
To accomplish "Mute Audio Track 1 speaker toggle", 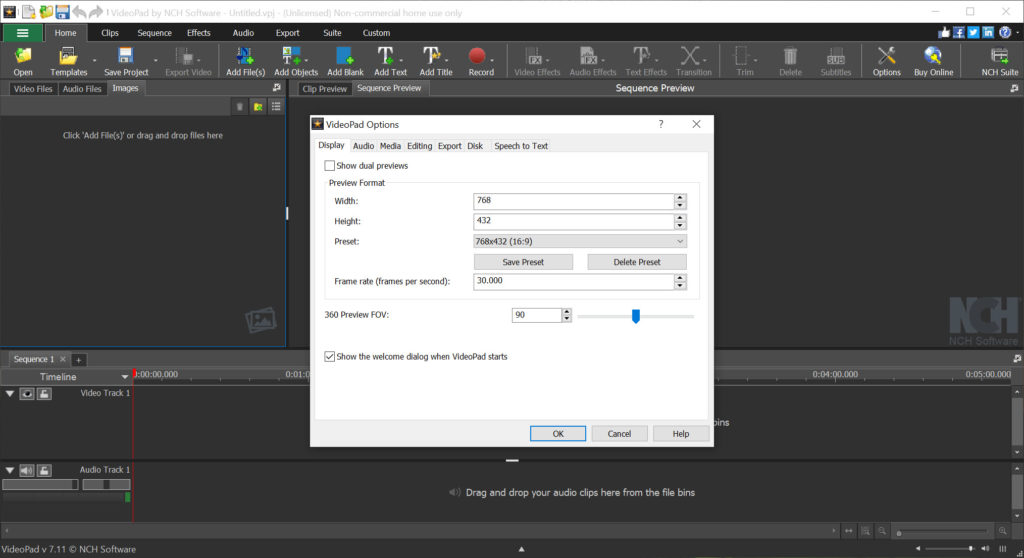I will [27, 470].
